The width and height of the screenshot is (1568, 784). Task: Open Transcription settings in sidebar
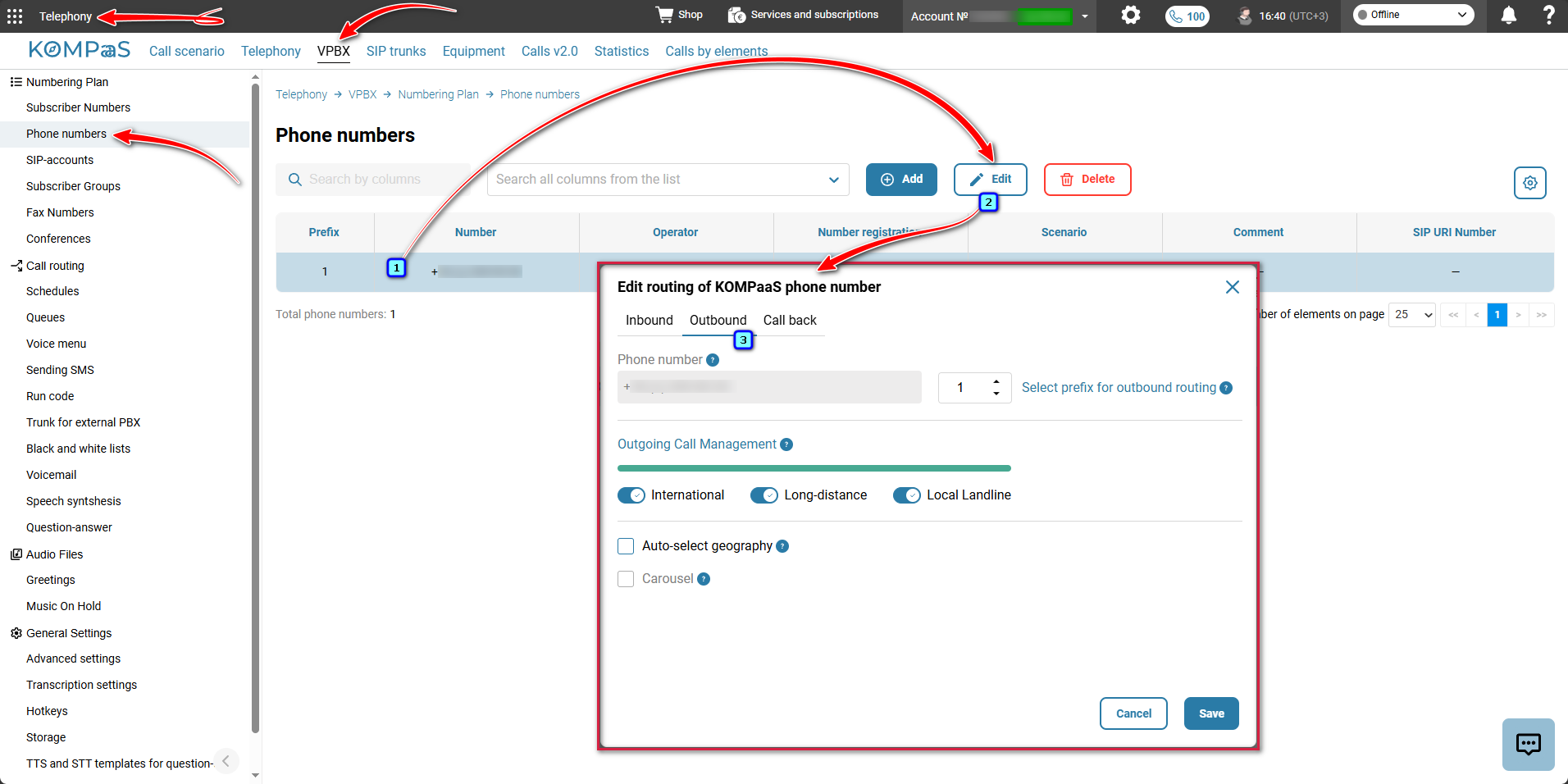point(81,685)
